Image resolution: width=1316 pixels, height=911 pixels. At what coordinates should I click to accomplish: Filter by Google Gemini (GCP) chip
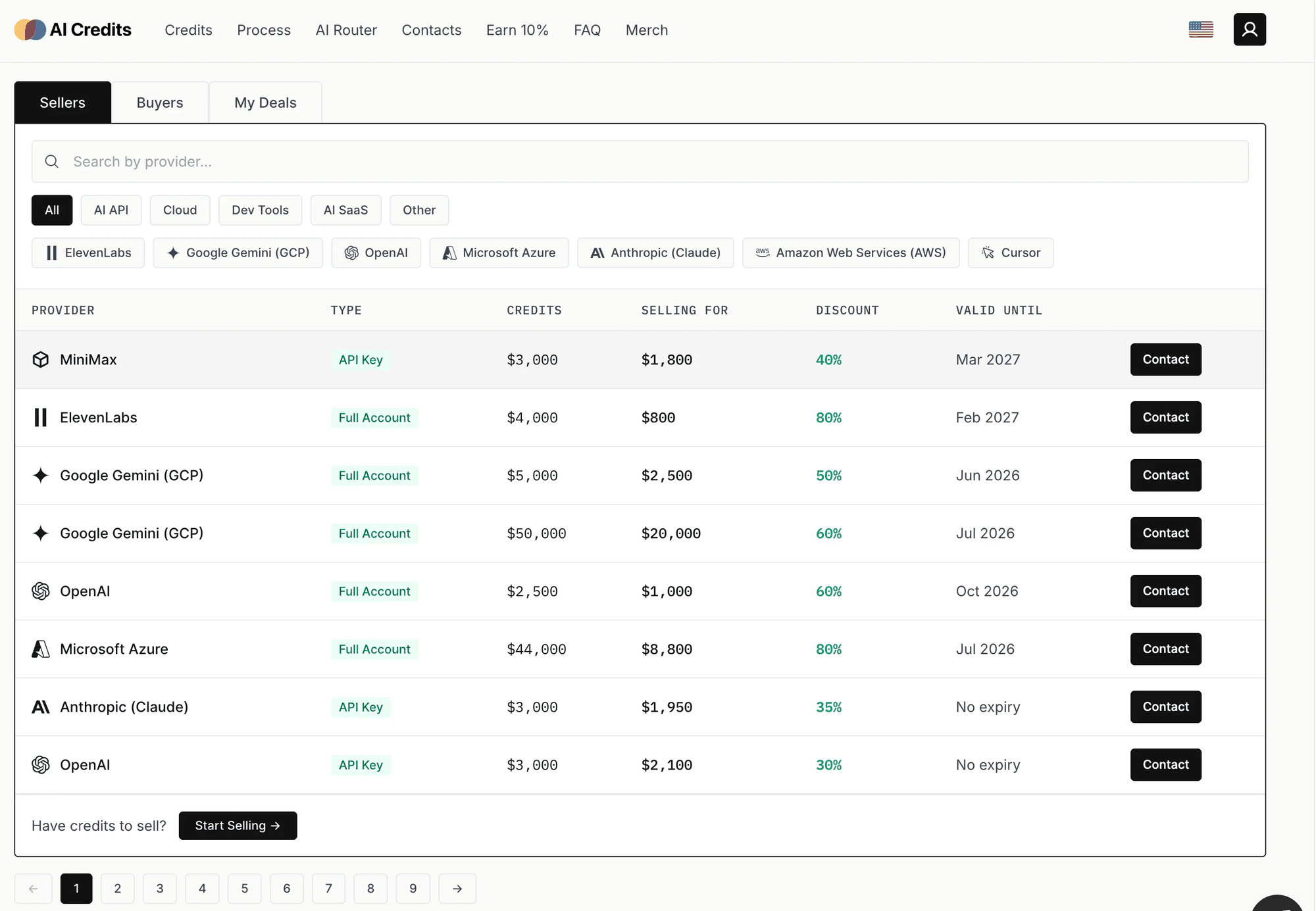click(238, 253)
